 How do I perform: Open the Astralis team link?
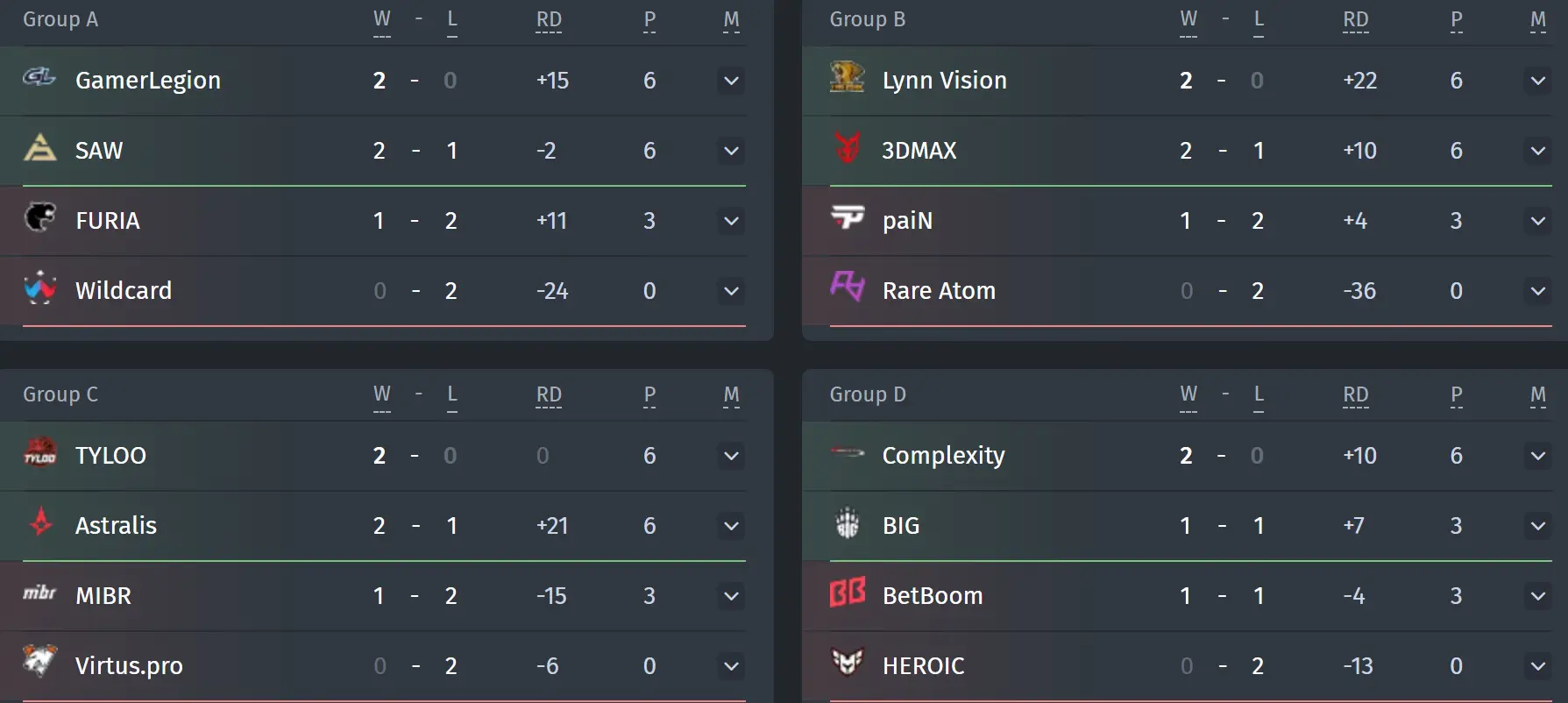pyautogui.click(x=116, y=525)
